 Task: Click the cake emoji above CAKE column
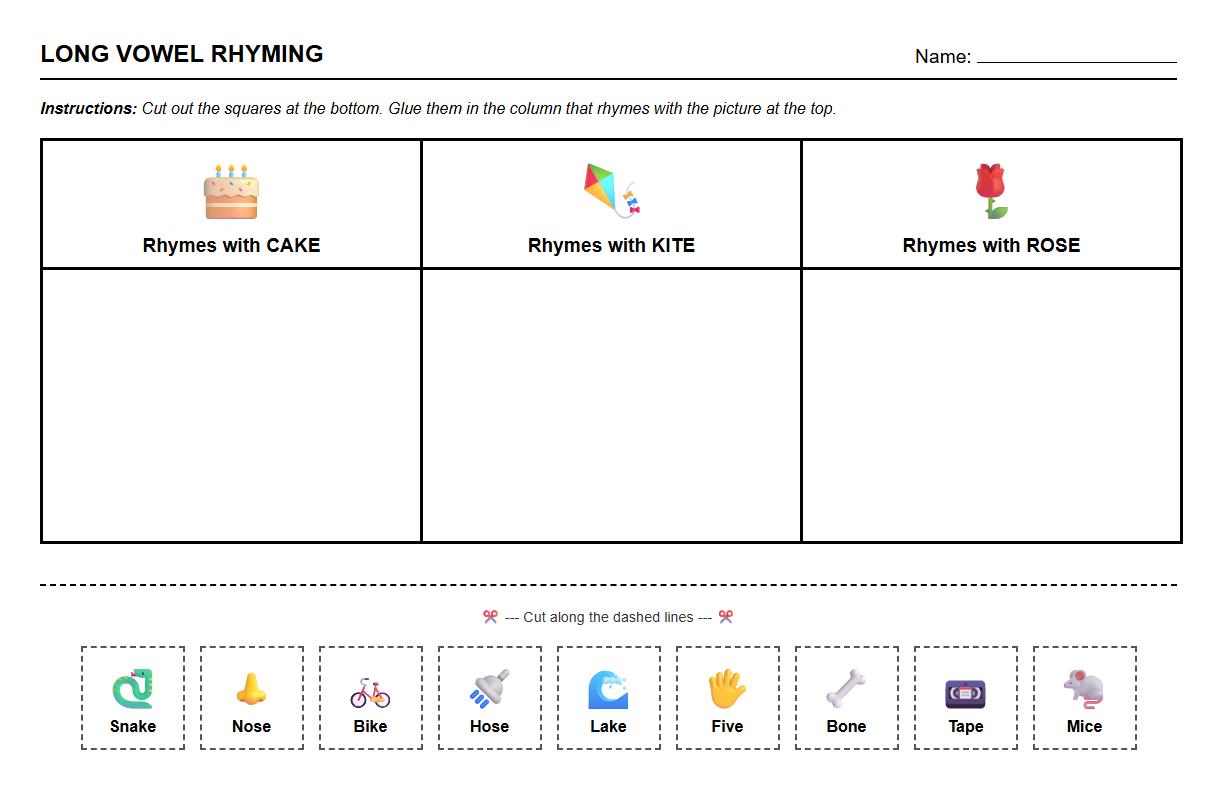click(x=231, y=190)
